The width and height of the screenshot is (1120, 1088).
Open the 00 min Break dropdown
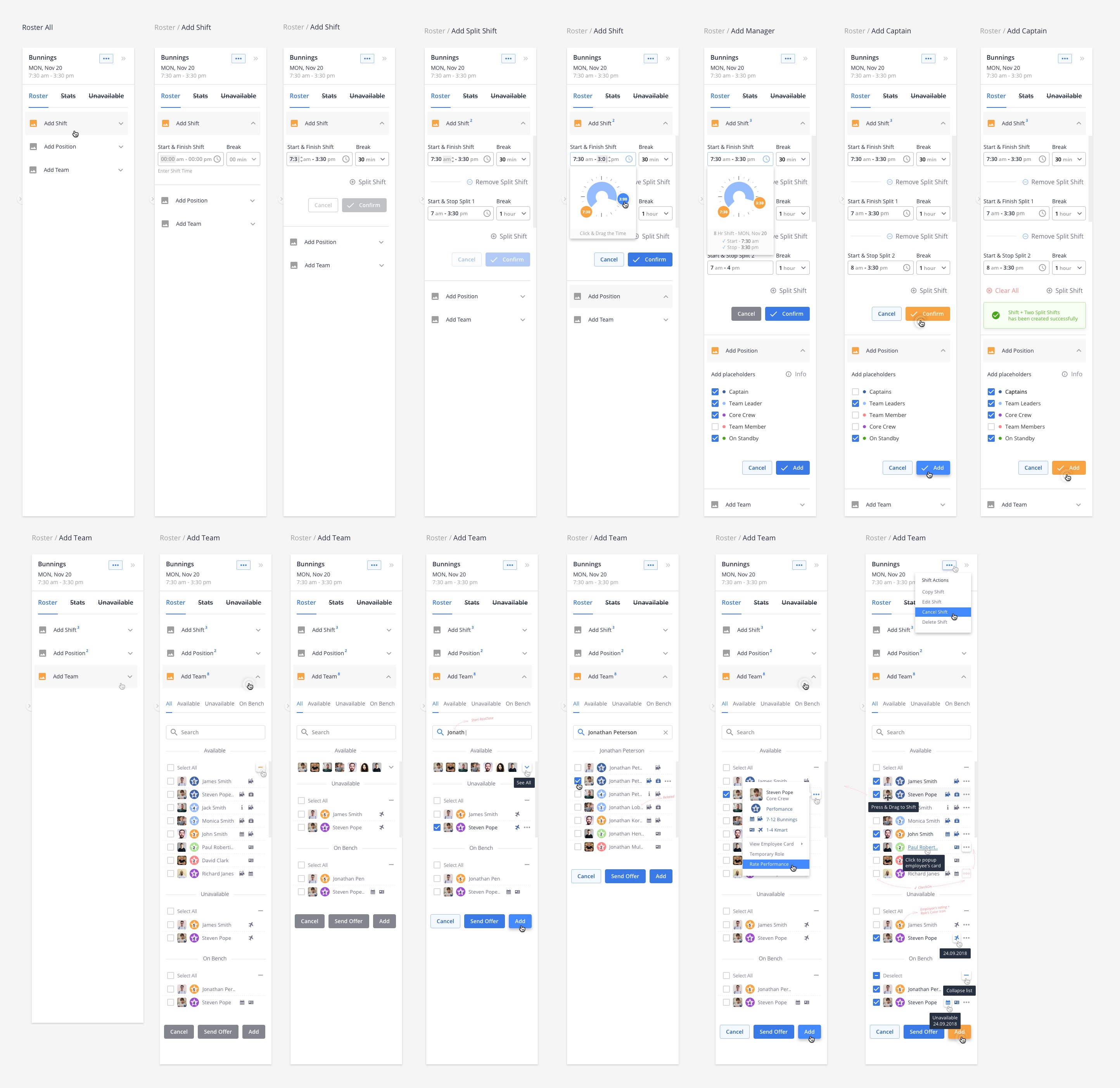pos(243,159)
